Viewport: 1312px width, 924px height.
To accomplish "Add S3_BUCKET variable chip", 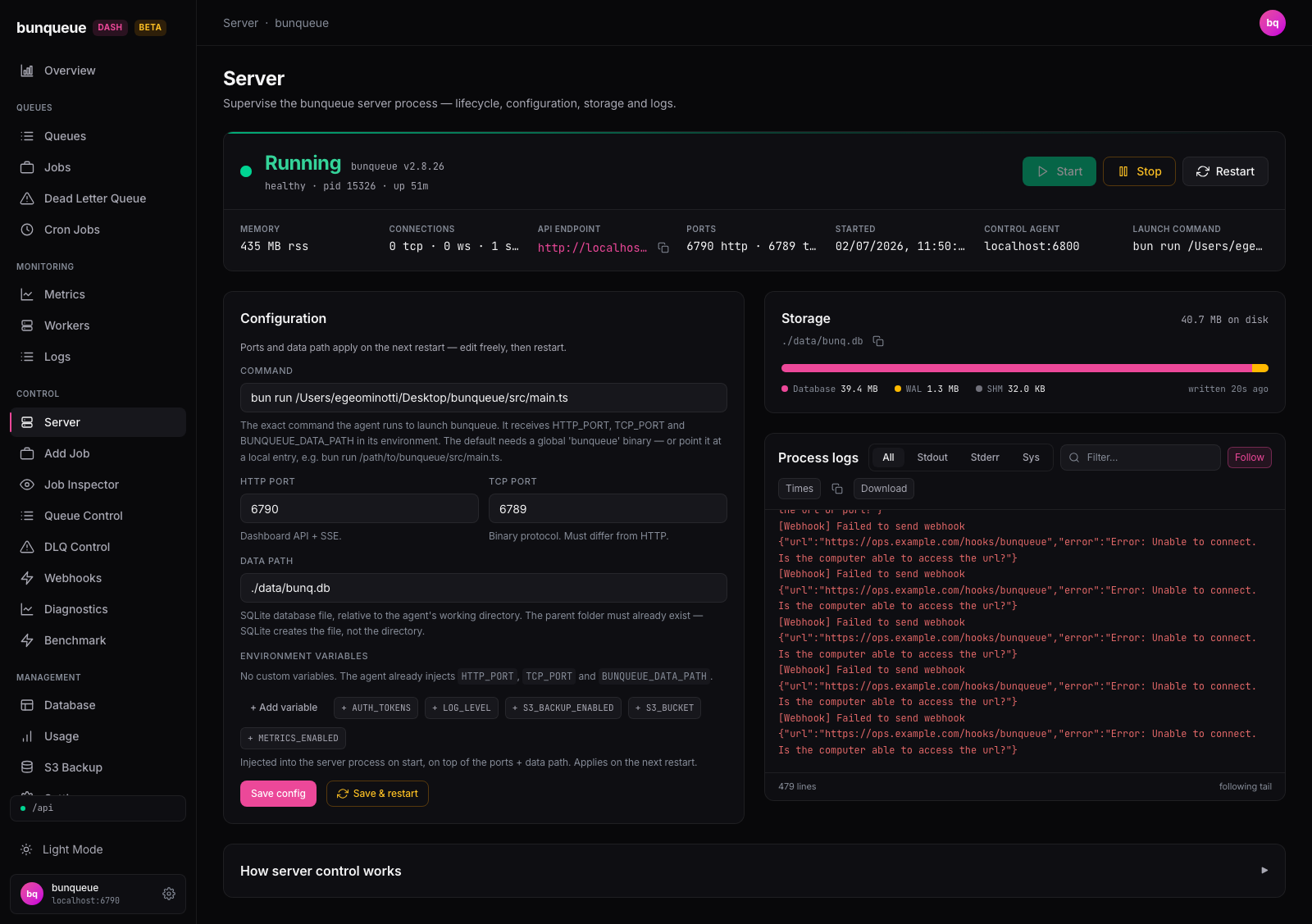I will 664,708.
